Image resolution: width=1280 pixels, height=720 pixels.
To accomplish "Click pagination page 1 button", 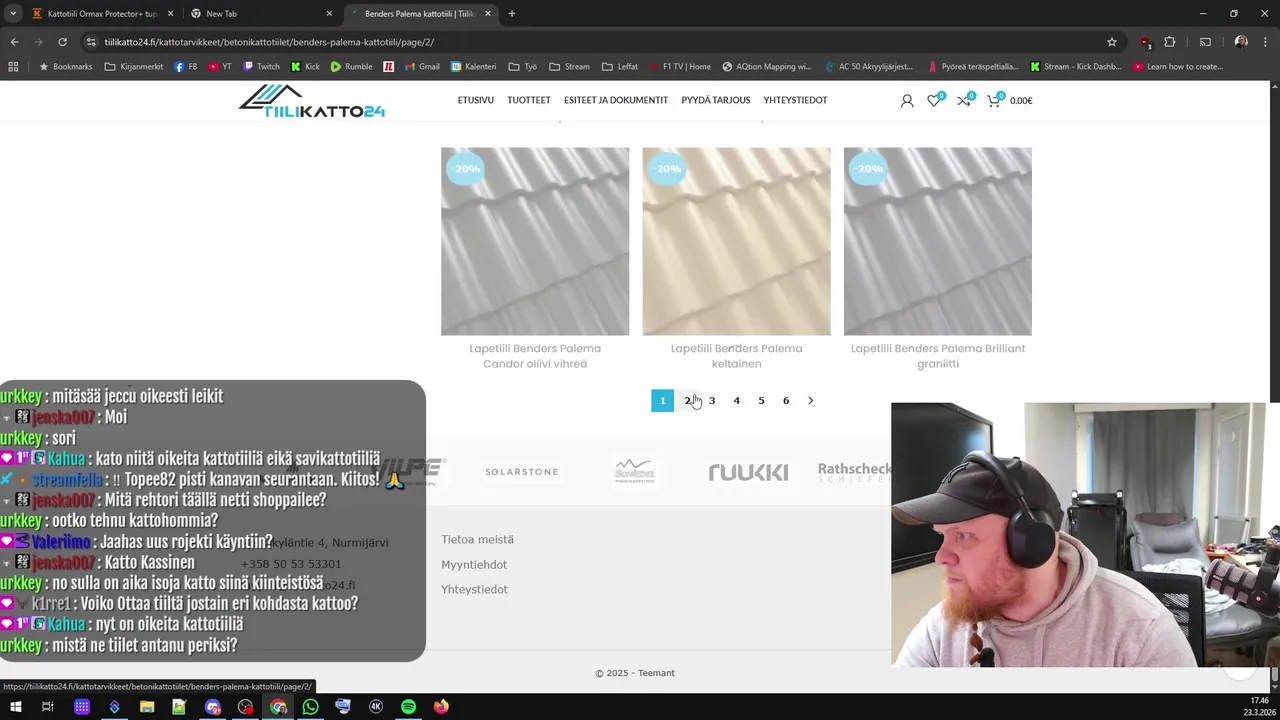I will click(x=662, y=401).
